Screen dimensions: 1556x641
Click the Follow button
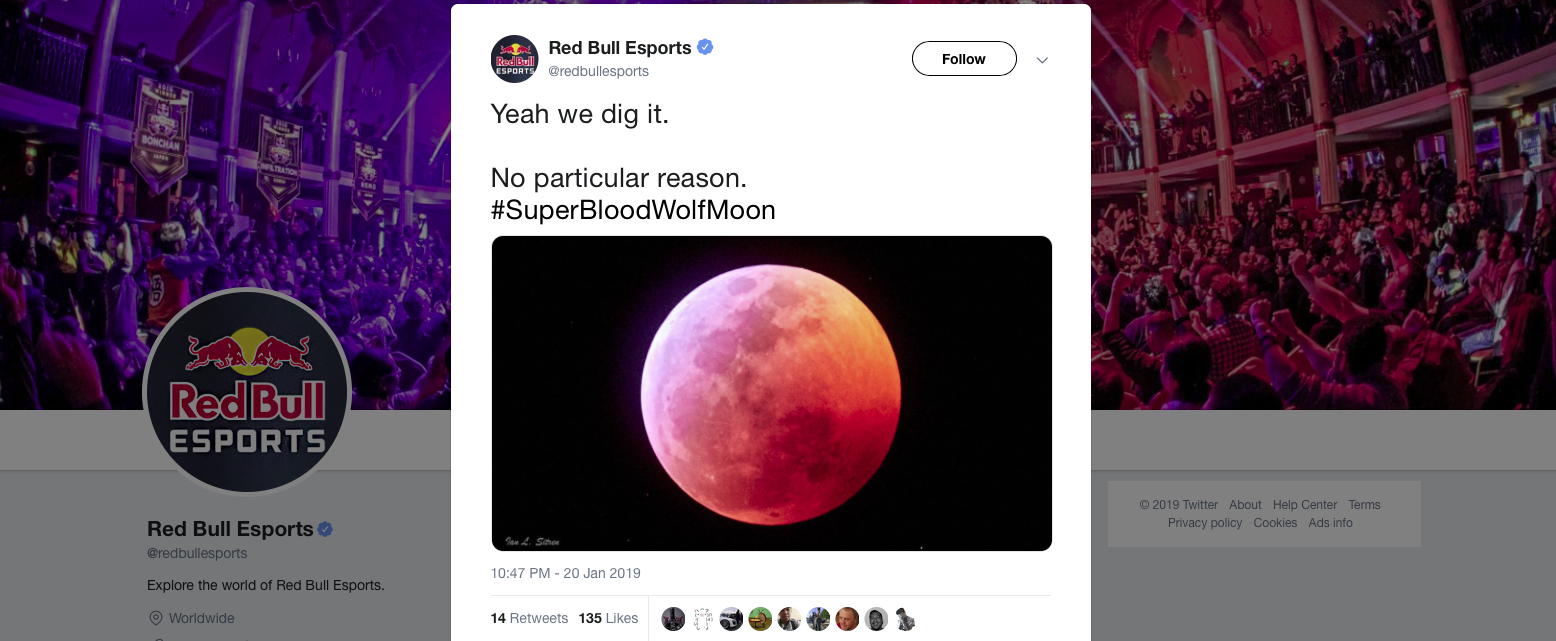coord(963,58)
